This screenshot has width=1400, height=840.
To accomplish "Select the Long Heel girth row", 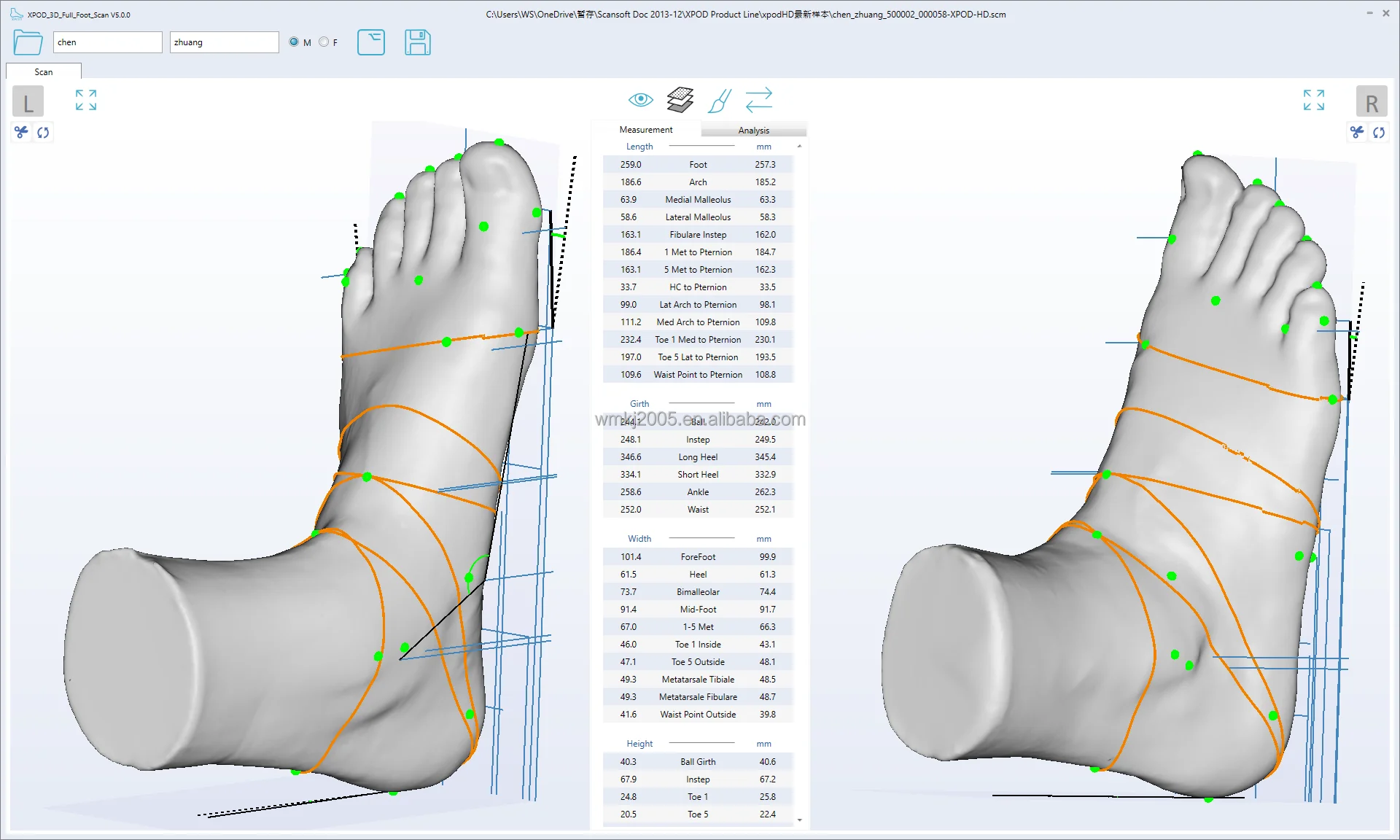I will coord(698,457).
